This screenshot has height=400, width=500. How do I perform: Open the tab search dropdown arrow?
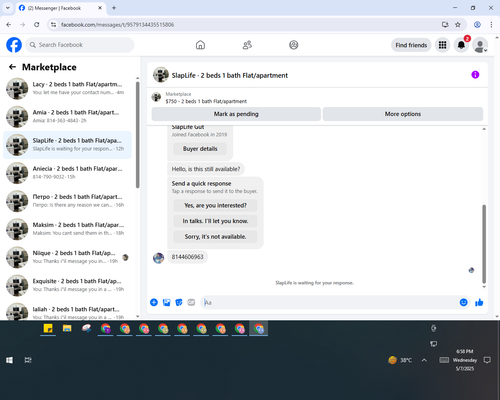click(x=8, y=8)
